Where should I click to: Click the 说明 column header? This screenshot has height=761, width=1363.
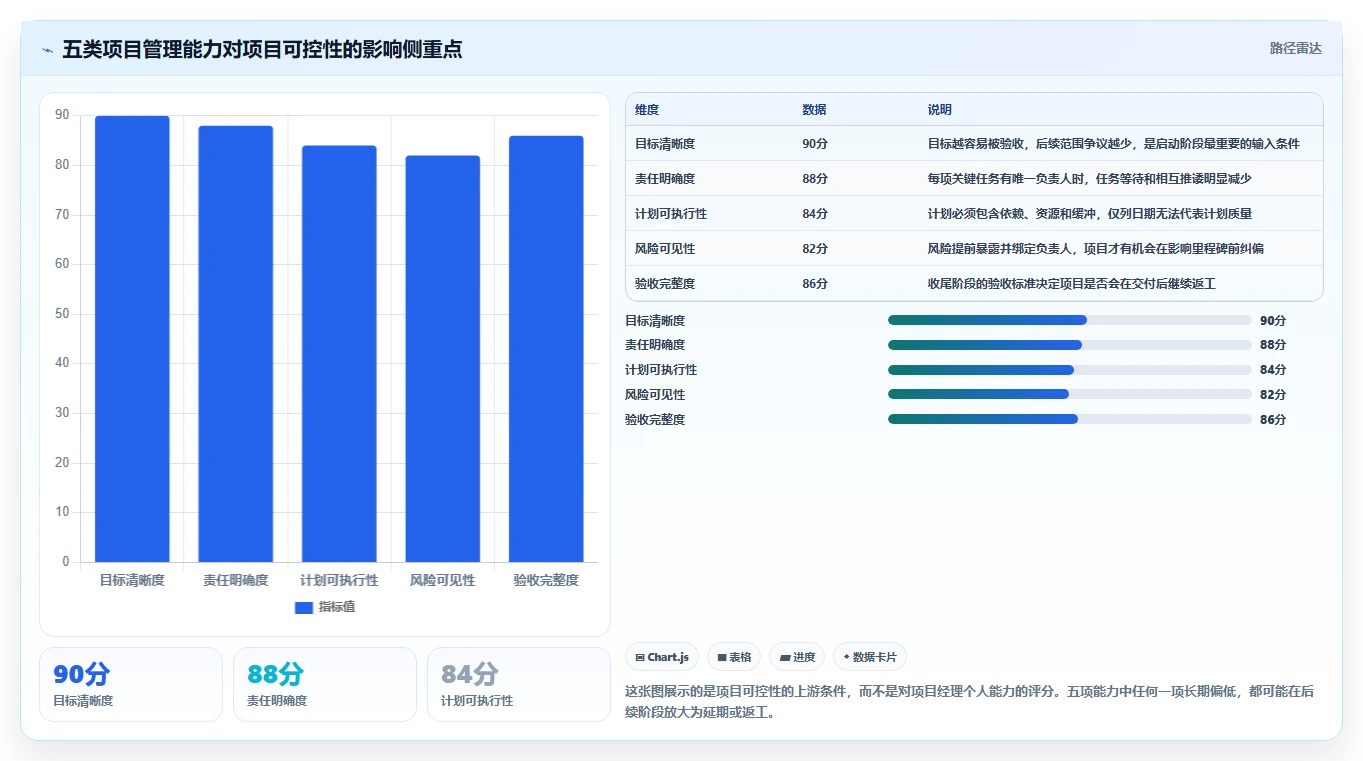940,110
